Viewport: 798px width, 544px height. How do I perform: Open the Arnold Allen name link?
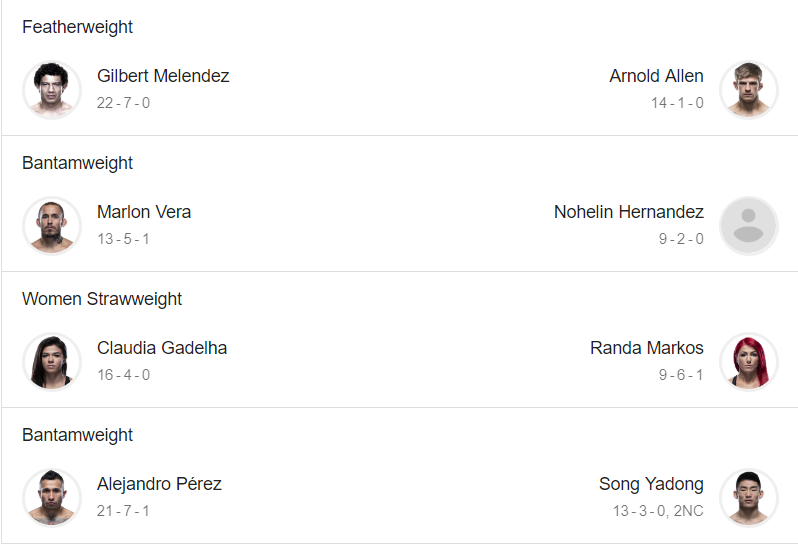point(657,76)
